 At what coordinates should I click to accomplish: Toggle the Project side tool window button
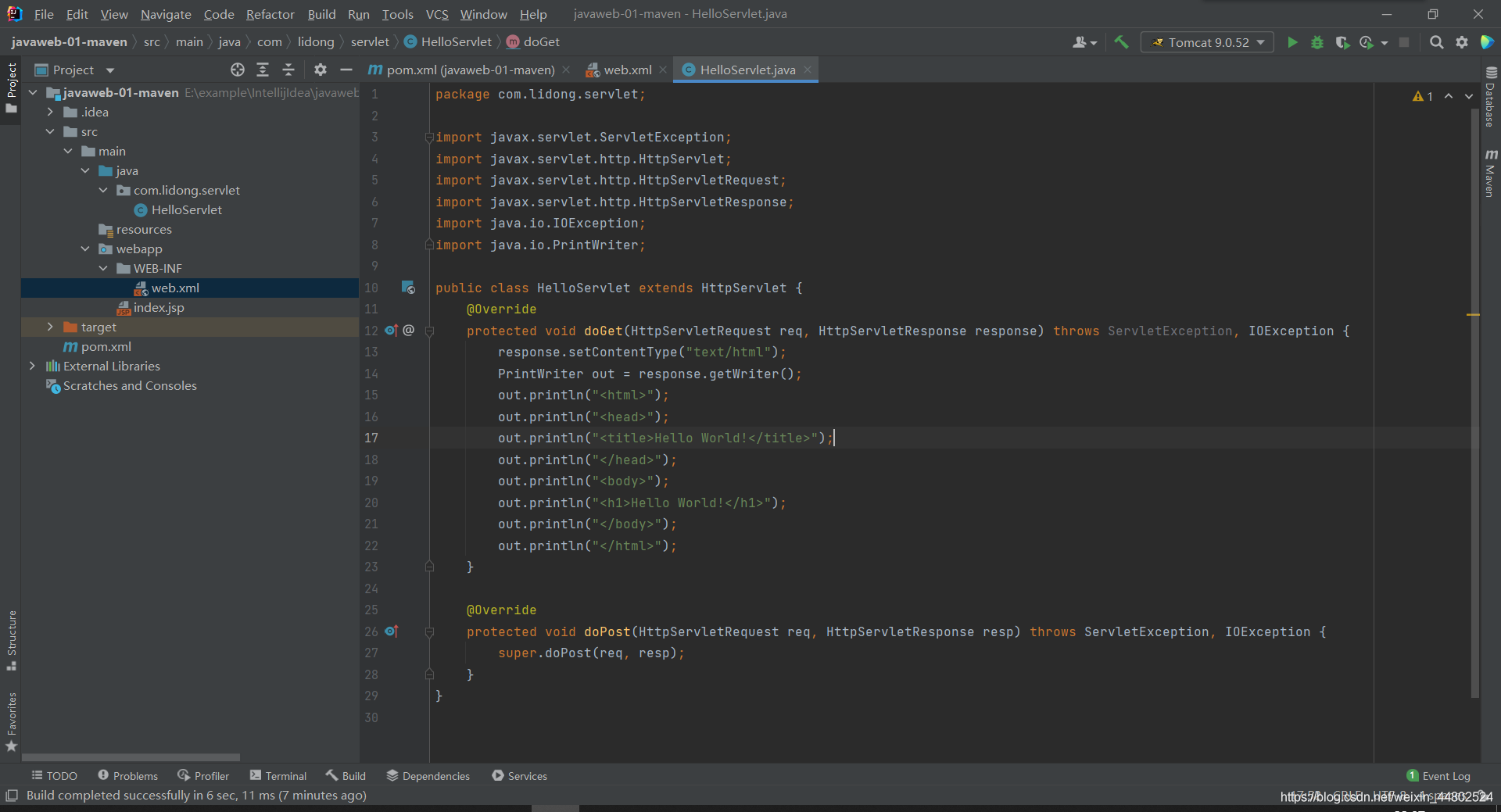pos(11,88)
